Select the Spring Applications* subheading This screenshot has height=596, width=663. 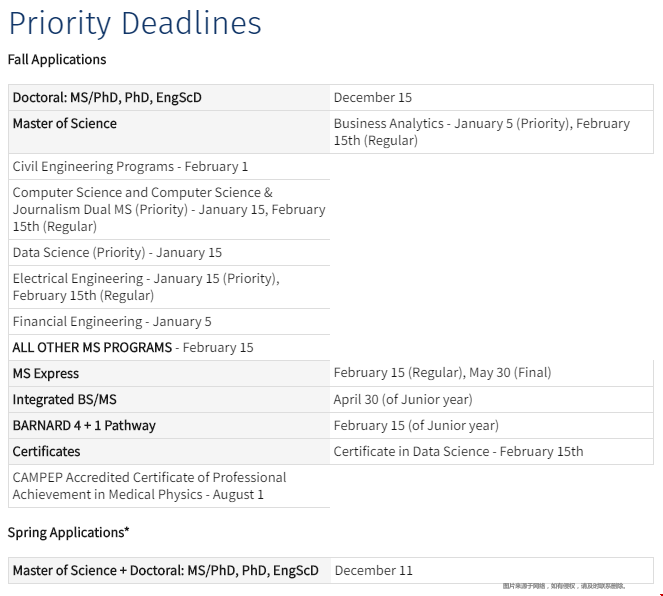click(x=68, y=533)
